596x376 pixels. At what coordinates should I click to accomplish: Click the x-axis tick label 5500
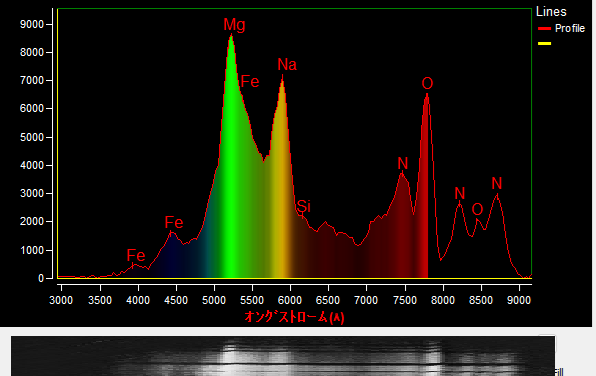(x=252, y=300)
